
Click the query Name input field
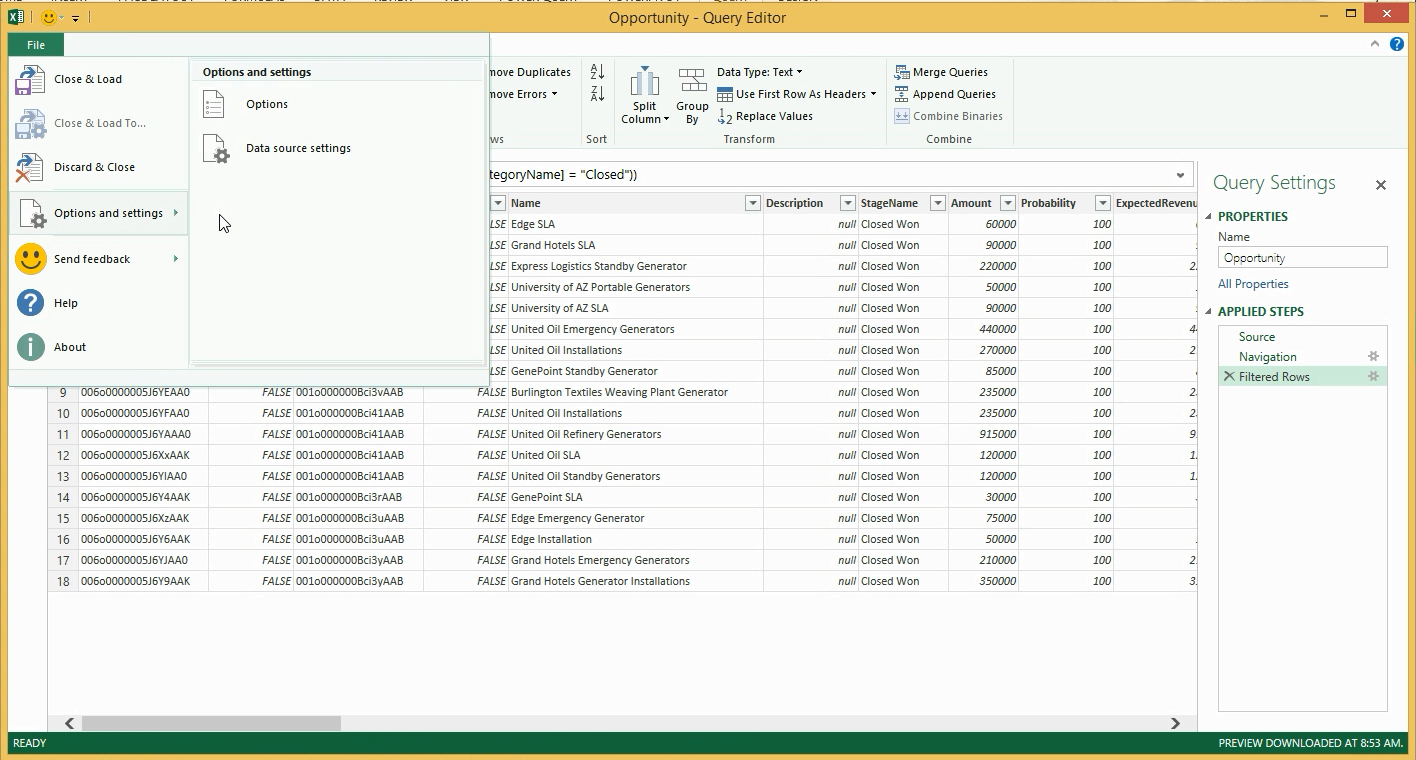tap(1302, 258)
